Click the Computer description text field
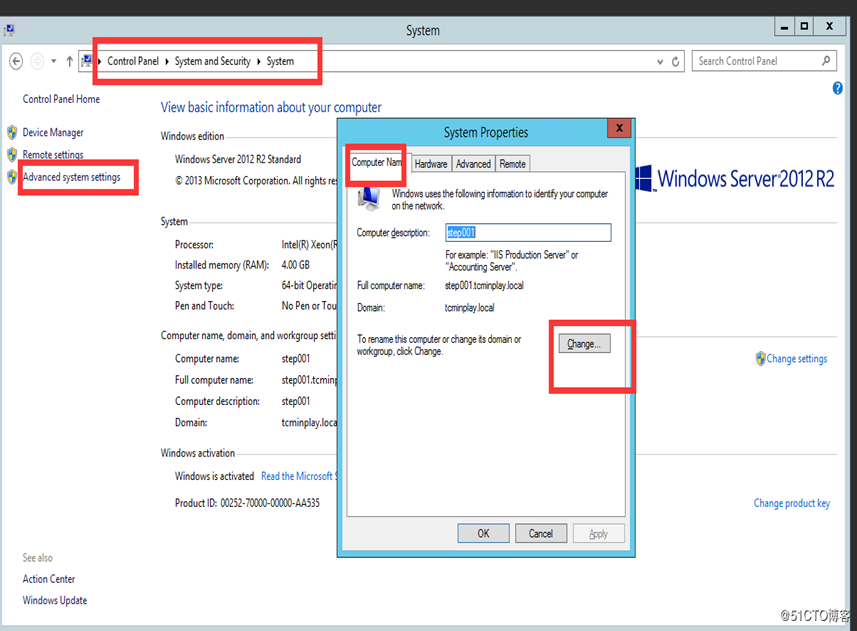 528,232
